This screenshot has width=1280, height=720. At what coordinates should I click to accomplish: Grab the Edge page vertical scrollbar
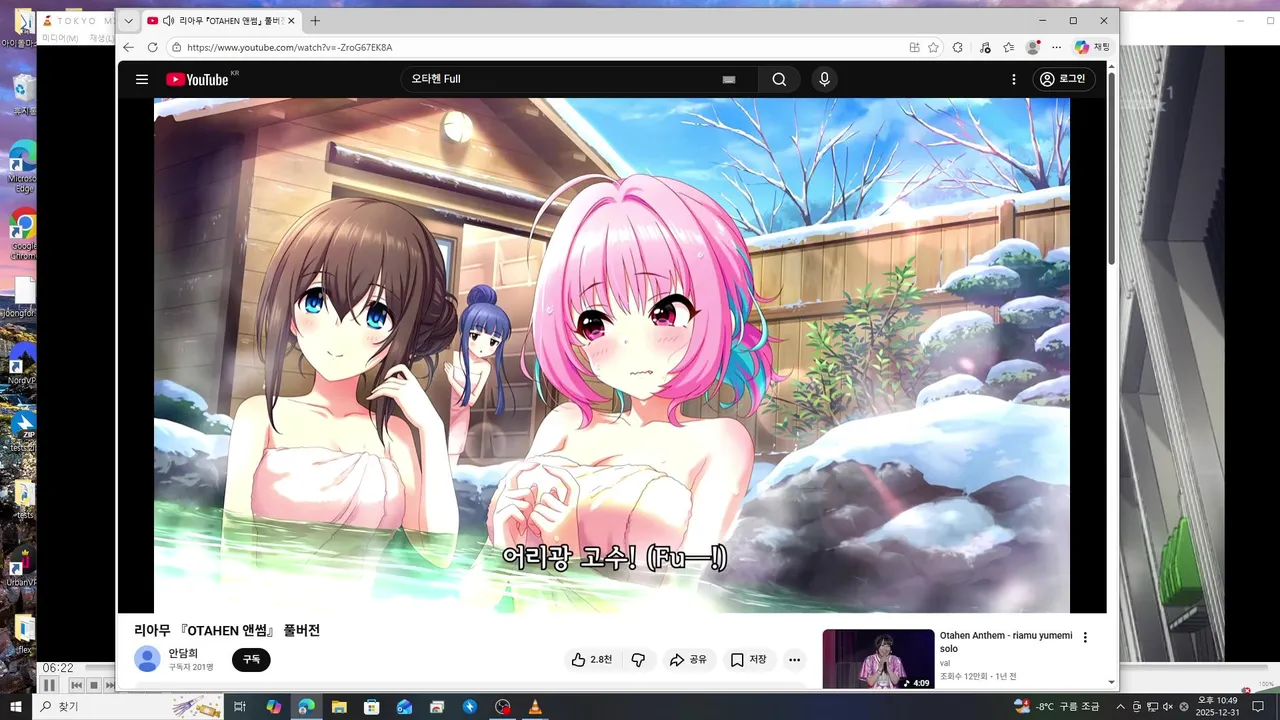(x=1111, y=170)
